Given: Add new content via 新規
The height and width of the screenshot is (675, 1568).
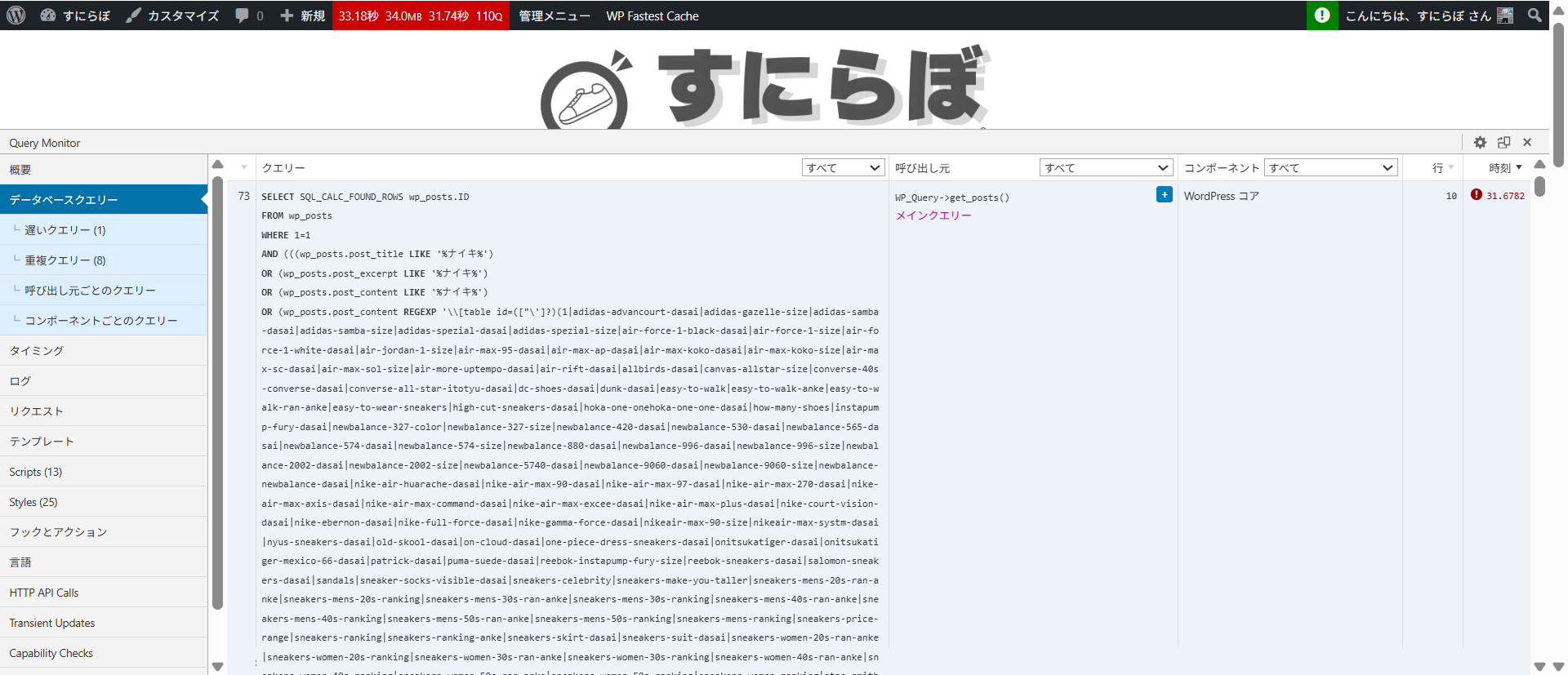Looking at the screenshot, I should point(302,16).
